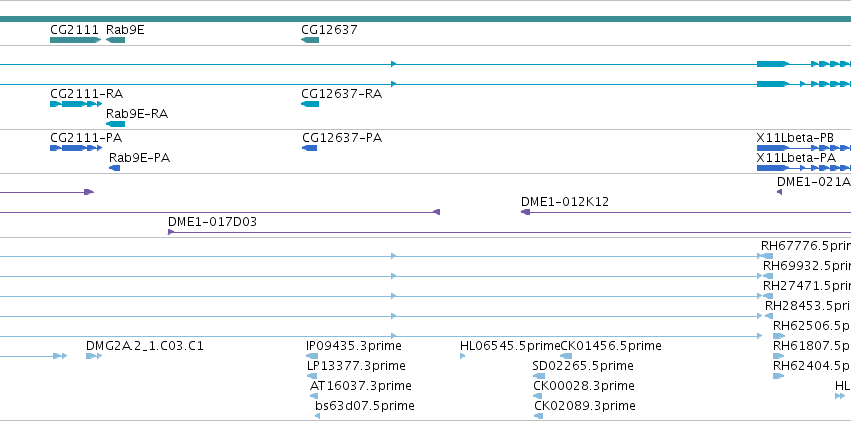Click the CG12637 gene feature
851x421 pixels.
310,40
